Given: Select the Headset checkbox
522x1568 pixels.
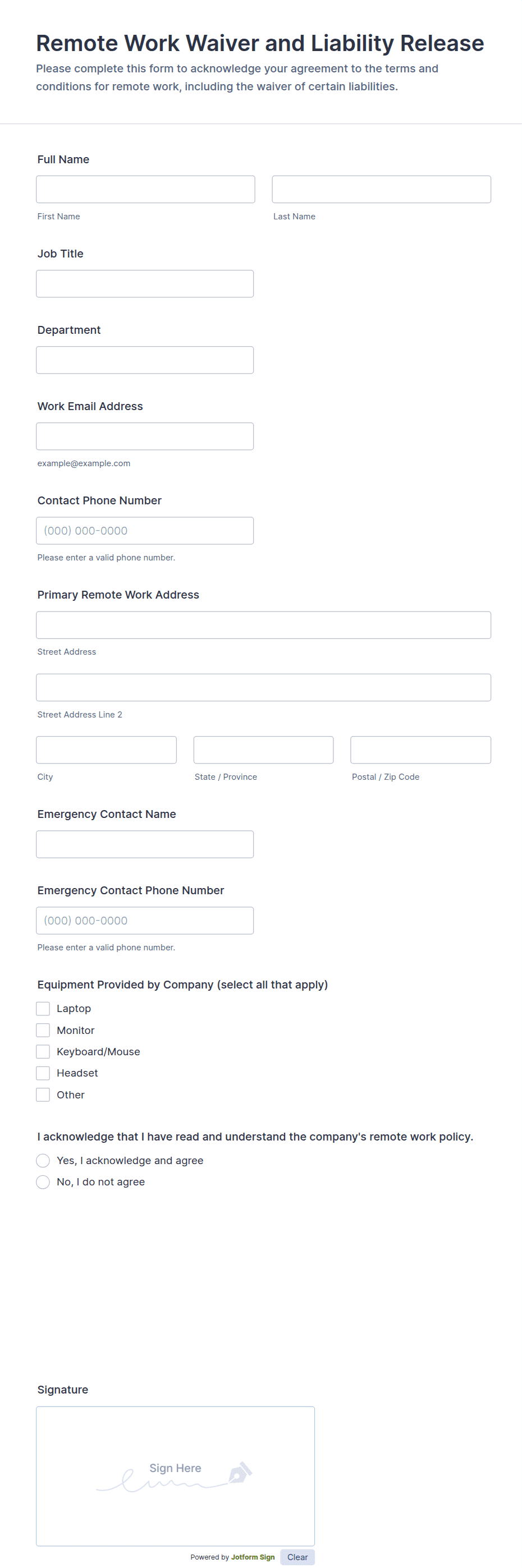Looking at the screenshot, I should coord(43,1073).
